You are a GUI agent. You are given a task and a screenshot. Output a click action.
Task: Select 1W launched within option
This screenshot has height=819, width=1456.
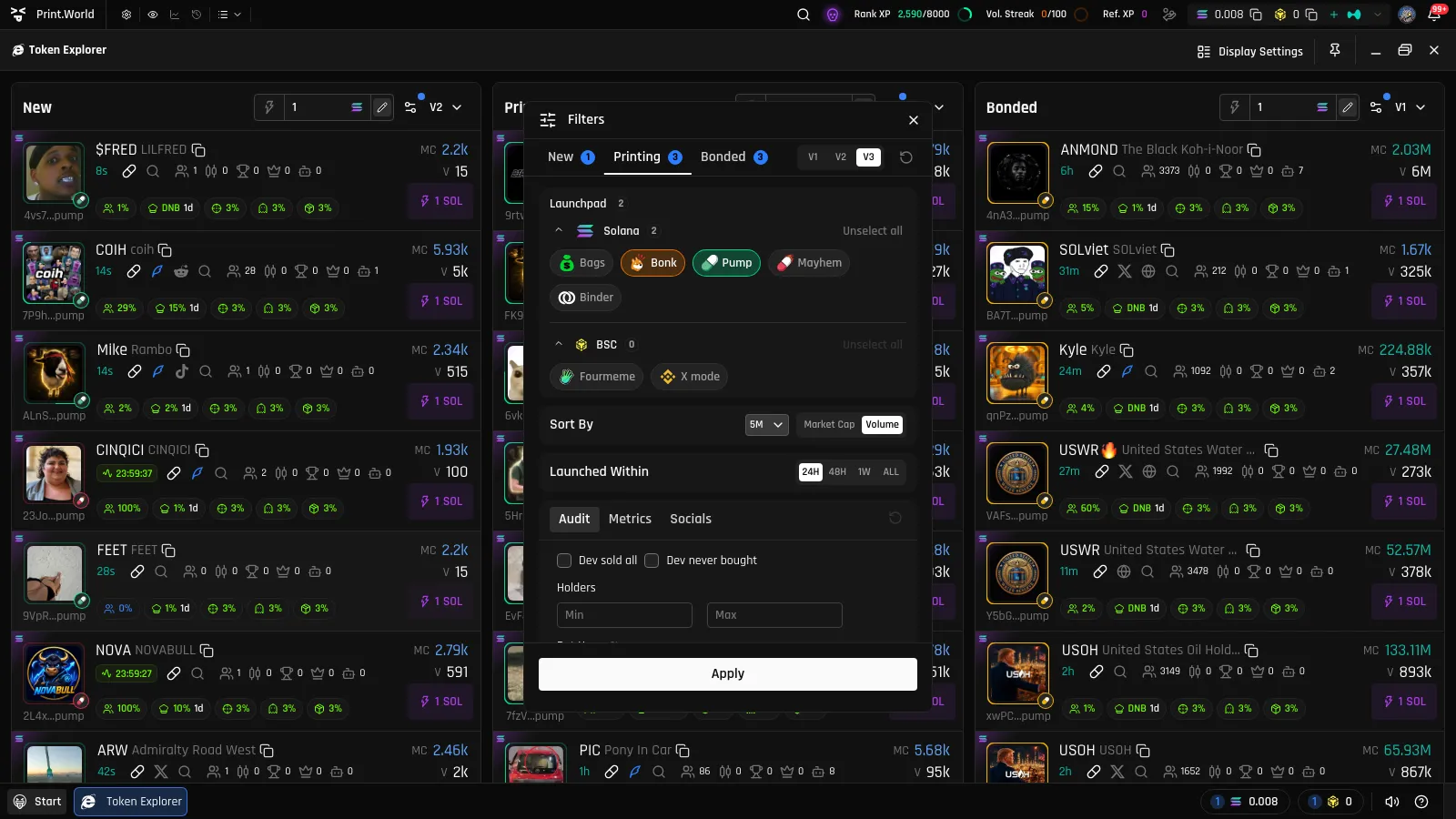coord(864,471)
